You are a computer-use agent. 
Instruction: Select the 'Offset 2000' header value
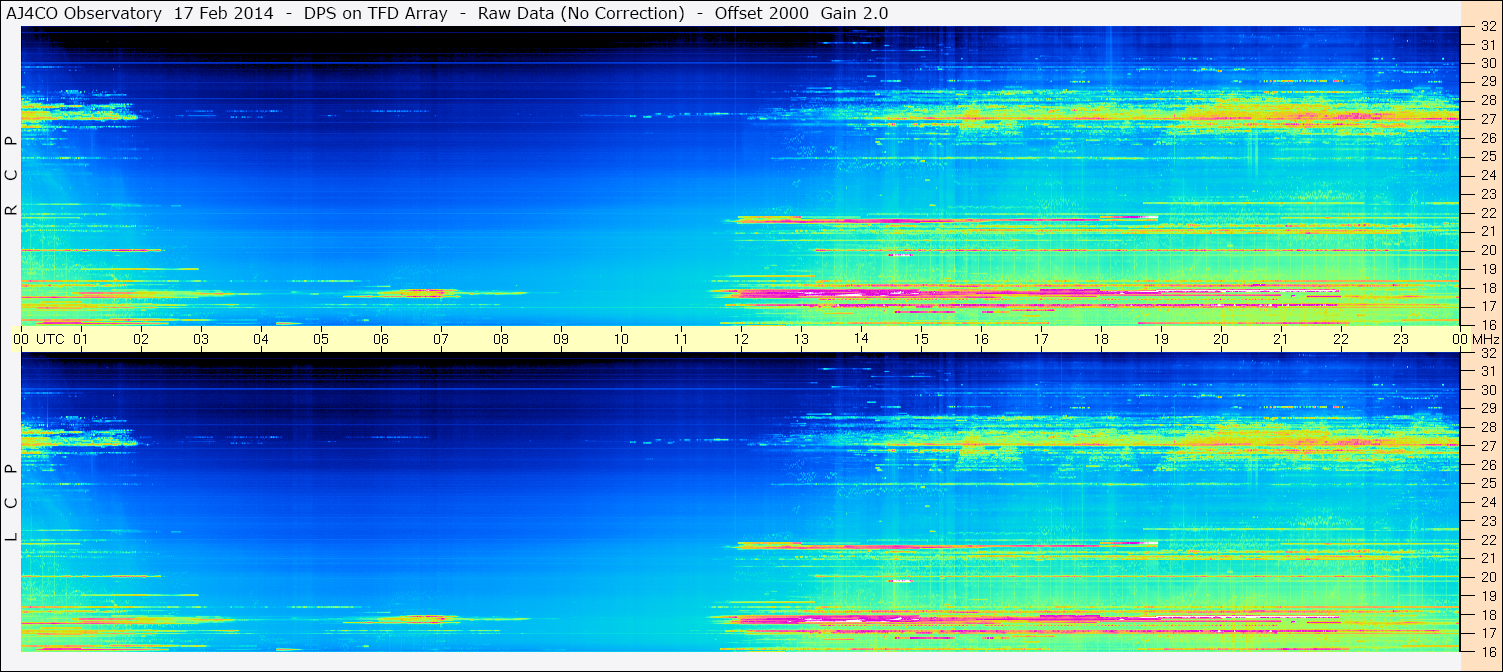(761, 13)
